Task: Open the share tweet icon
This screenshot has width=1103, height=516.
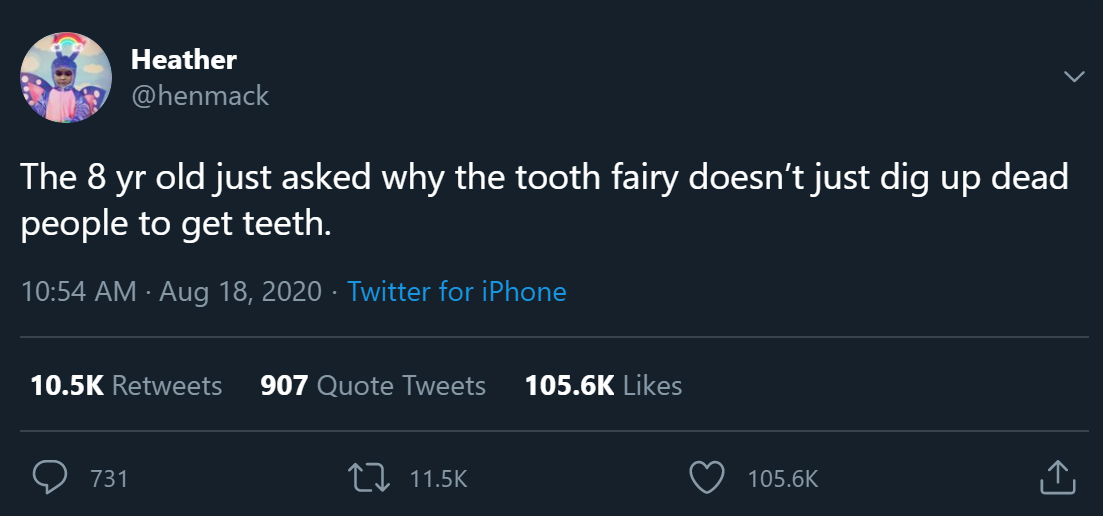Action: [1056, 478]
